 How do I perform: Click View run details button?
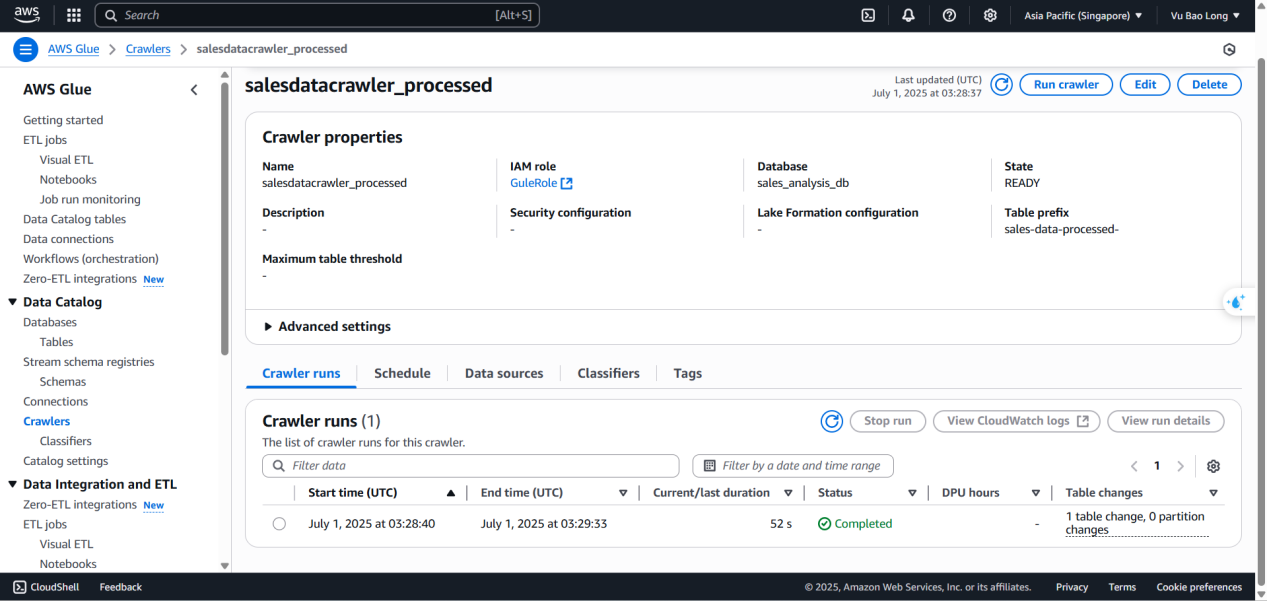(x=1165, y=421)
